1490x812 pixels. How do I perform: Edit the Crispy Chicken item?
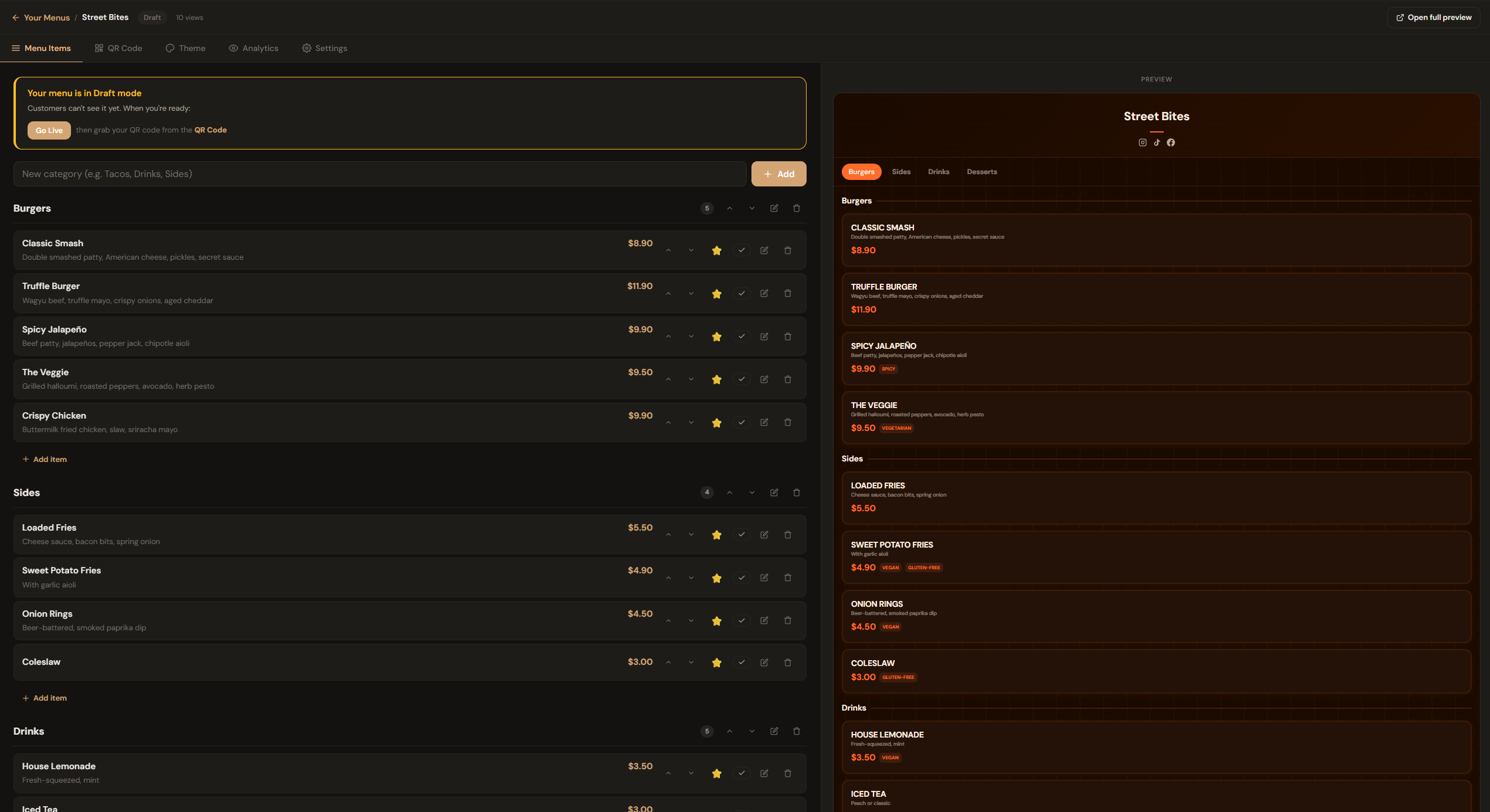[x=764, y=422]
